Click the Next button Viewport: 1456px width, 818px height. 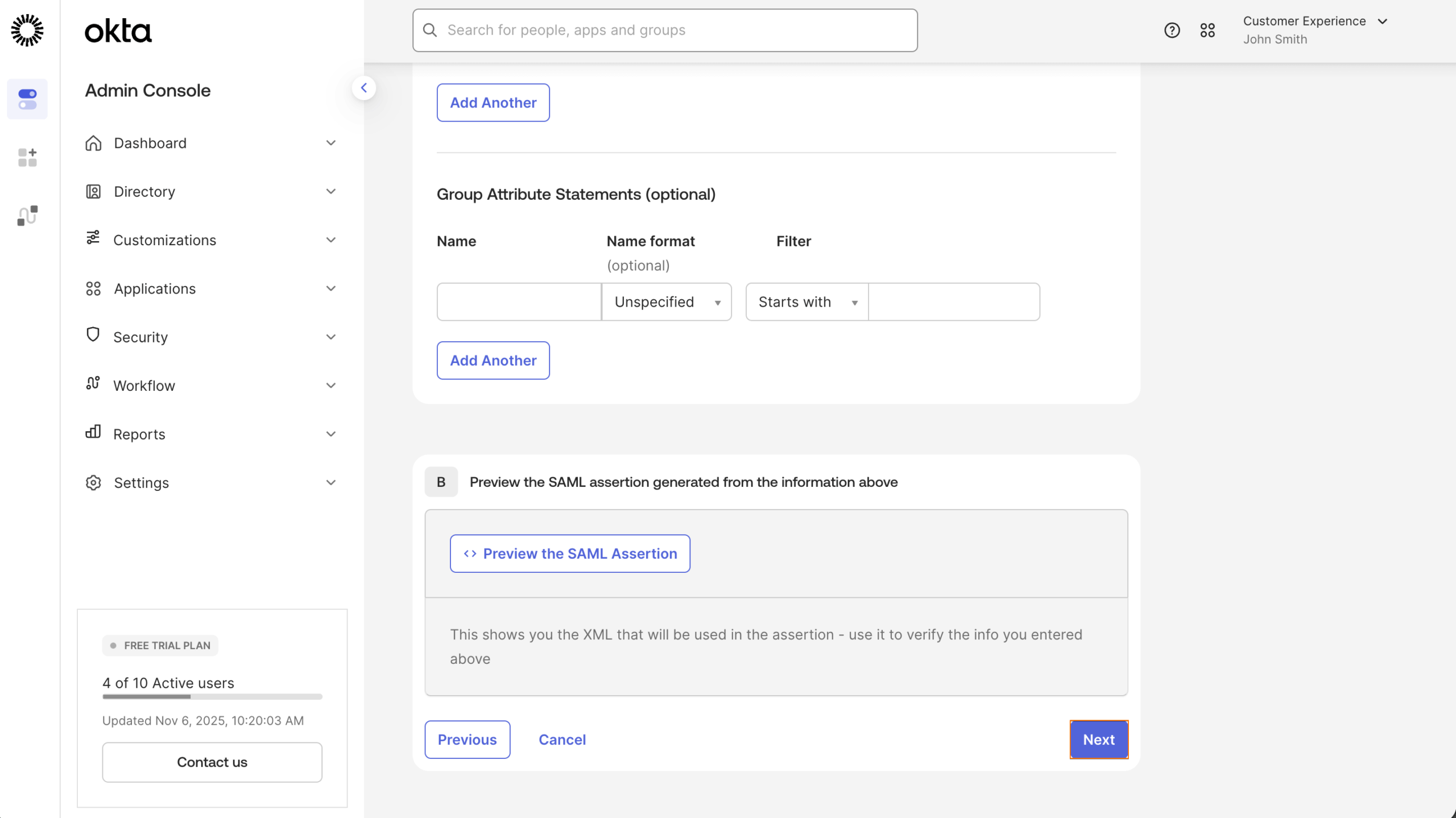pyautogui.click(x=1098, y=739)
